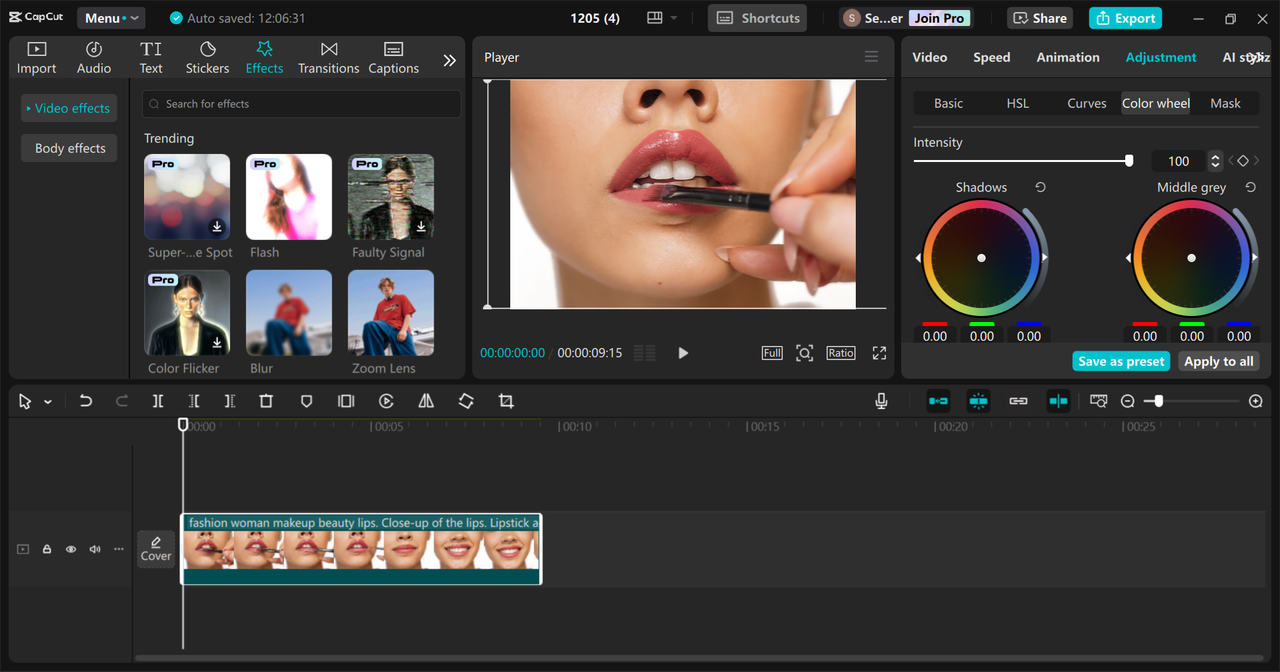Viewport: 1280px width, 672px height.
Task: Open the Audio panel
Action: 94,58
